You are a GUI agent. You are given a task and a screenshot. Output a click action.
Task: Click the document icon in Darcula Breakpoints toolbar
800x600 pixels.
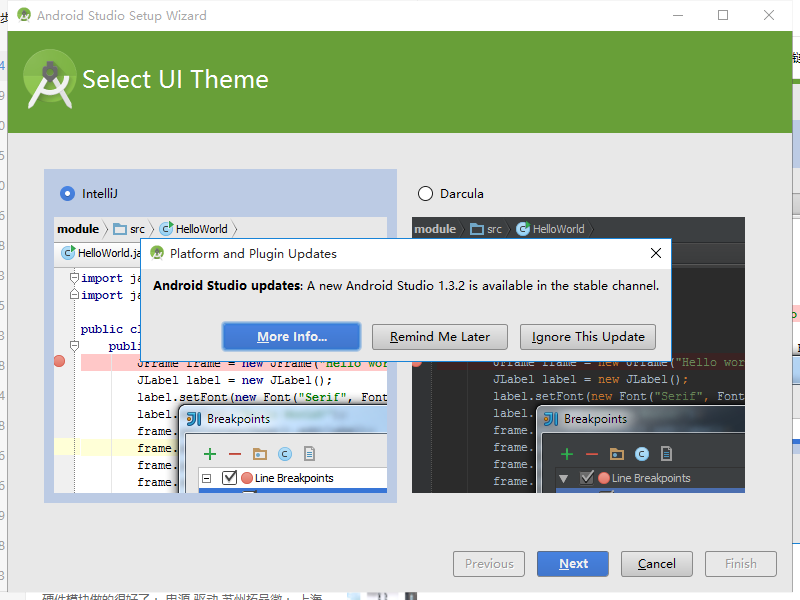click(x=667, y=454)
